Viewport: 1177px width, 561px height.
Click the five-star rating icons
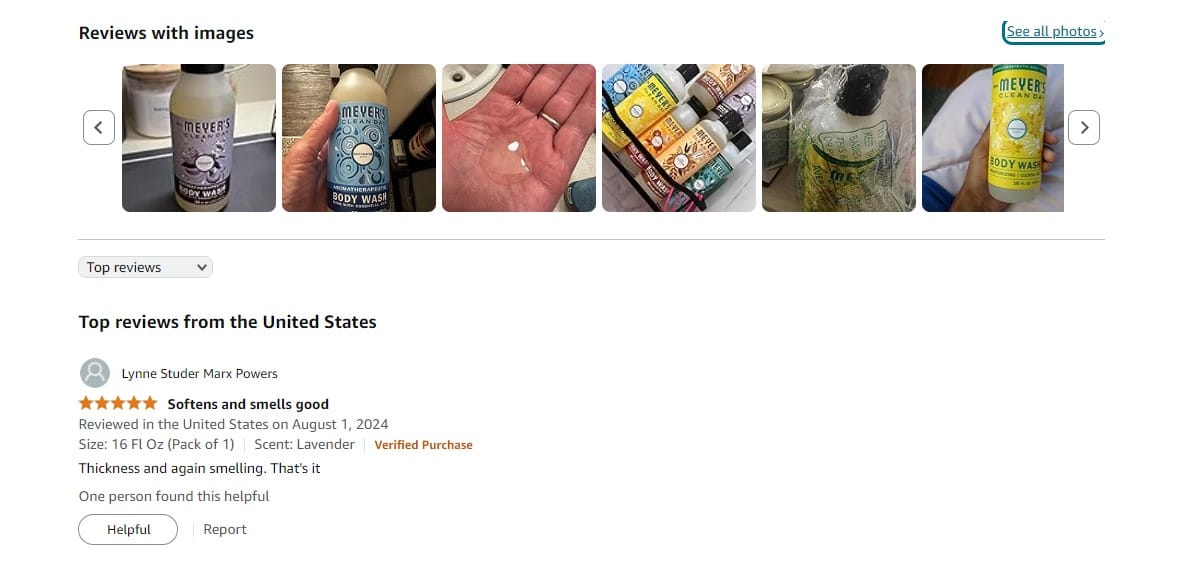click(x=118, y=403)
